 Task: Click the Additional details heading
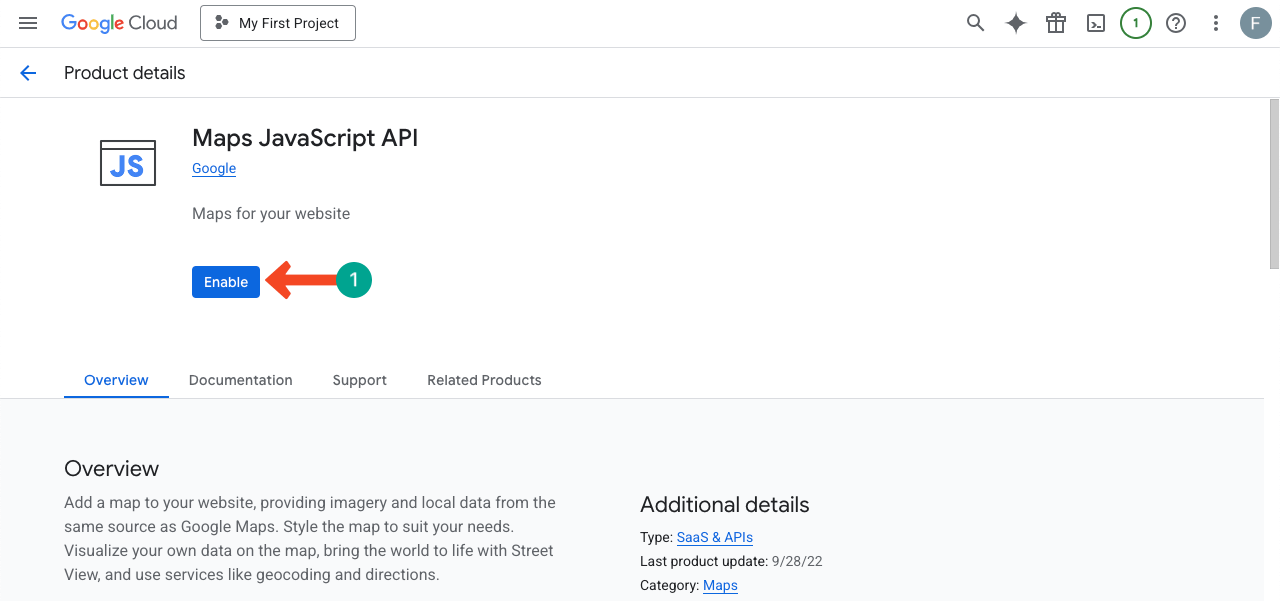[725, 505]
